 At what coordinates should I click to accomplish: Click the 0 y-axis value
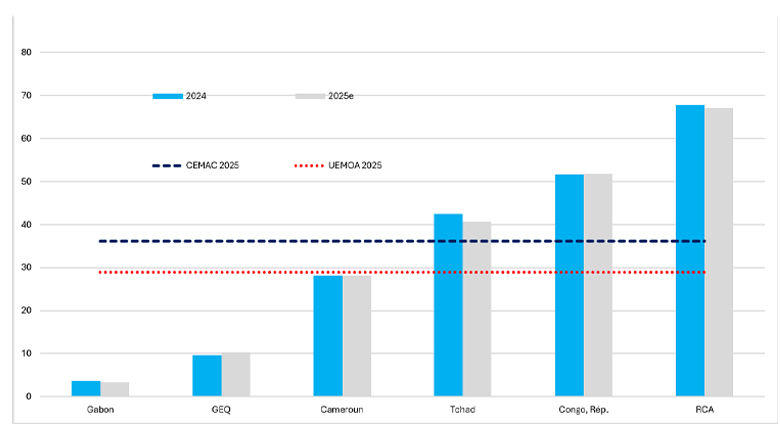tap(29, 397)
